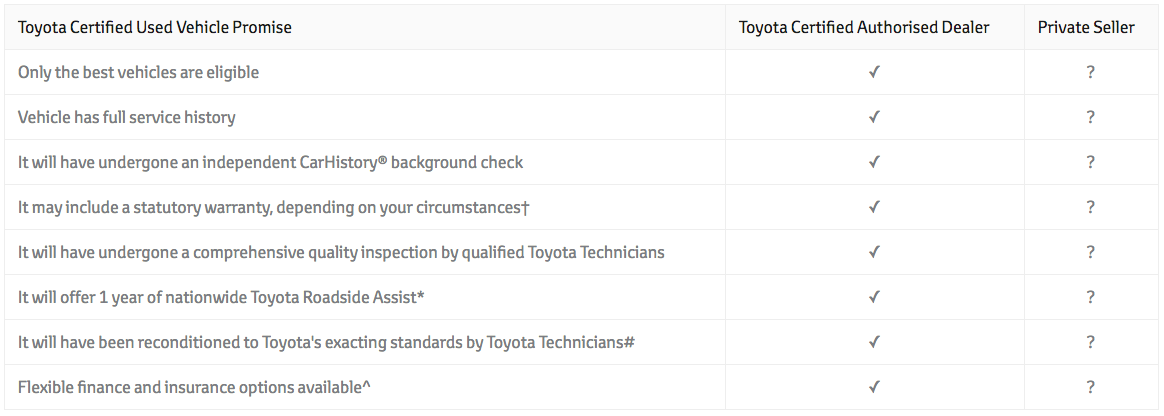Image resolution: width=1164 pixels, height=416 pixels.
Task: Click the 'Toyota Certified Authorised Dealer' column header
Action: [864, 27]
